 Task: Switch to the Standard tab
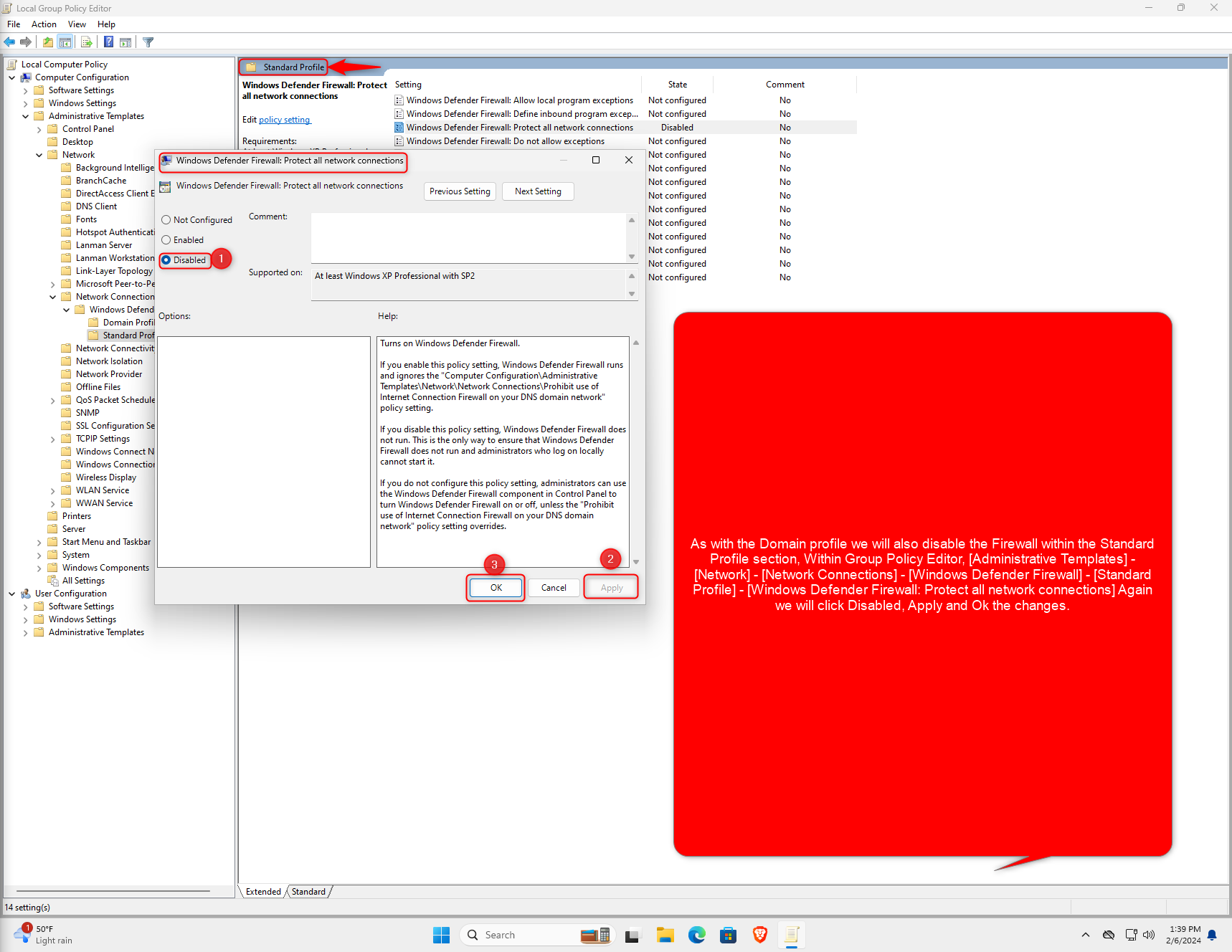click(308, 891)
